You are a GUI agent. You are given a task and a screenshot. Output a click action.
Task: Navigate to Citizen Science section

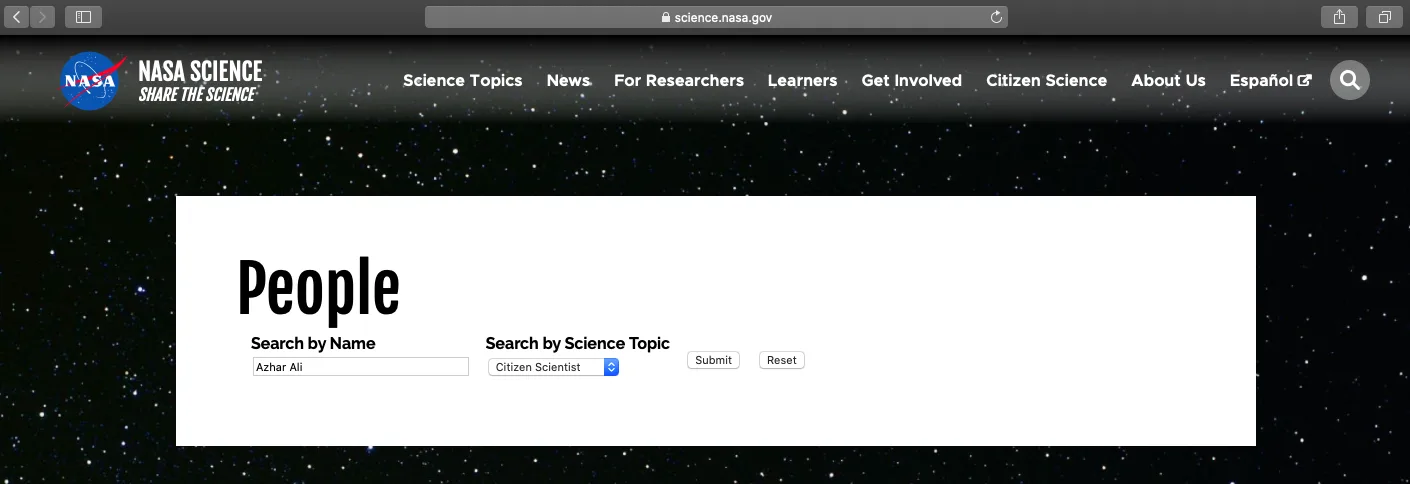click(x=1046, y=81)
